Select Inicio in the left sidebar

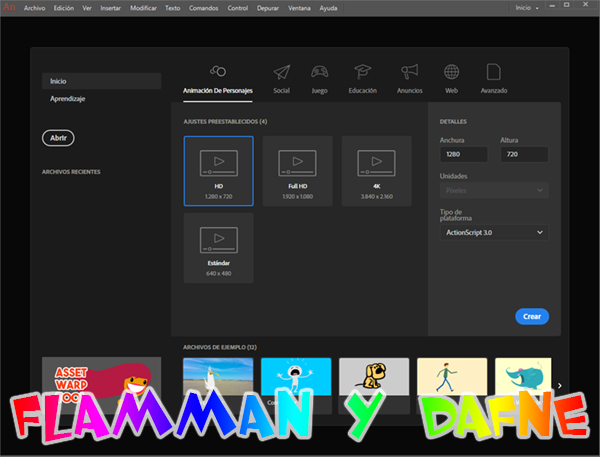point(101,81)
